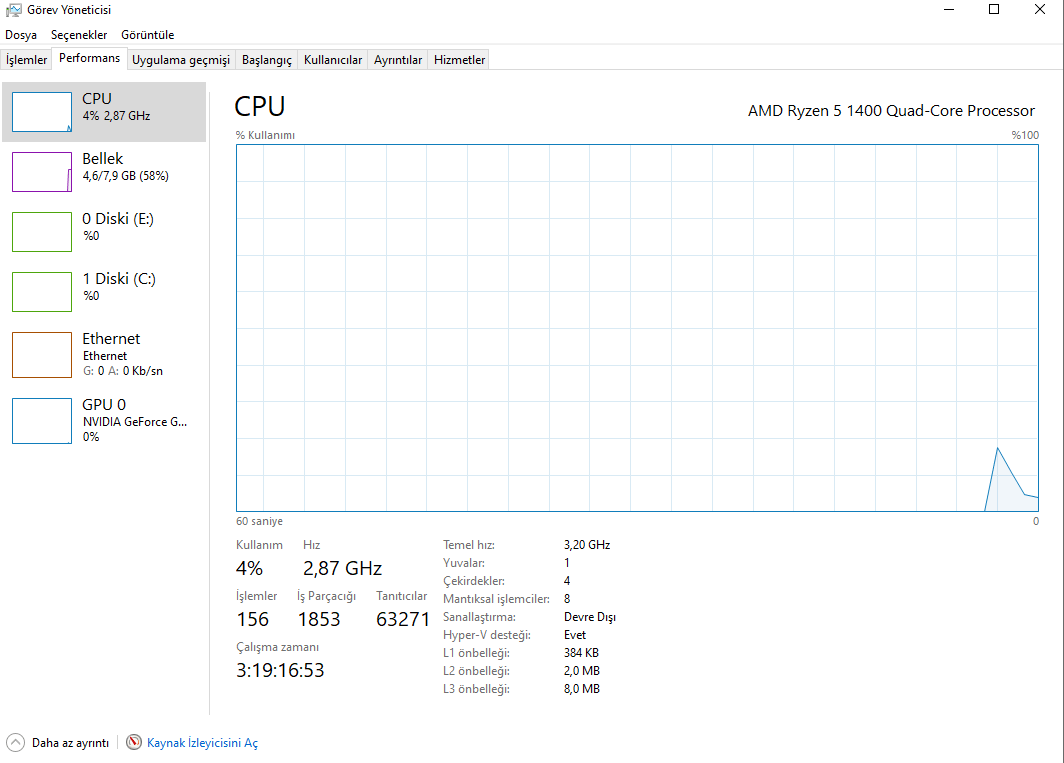Click AMD Ryzen 5 1400 processor name

click(x=891, y=111)
